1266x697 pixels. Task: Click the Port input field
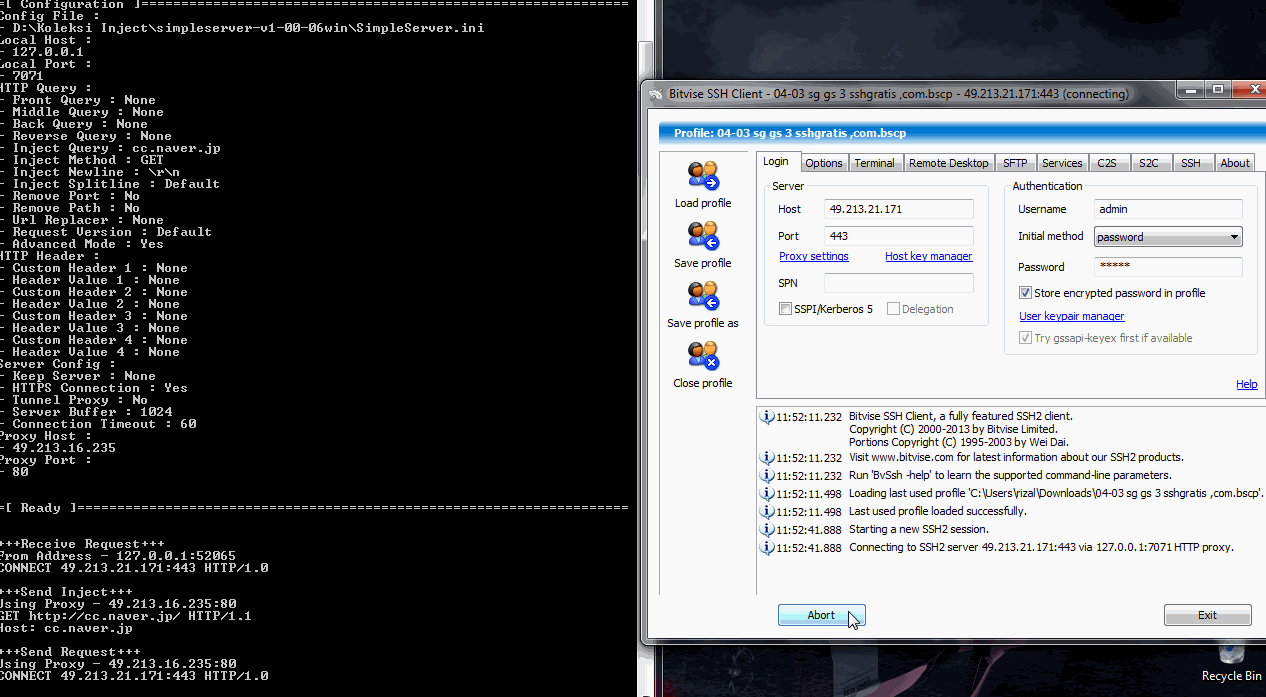pos(899,236)
